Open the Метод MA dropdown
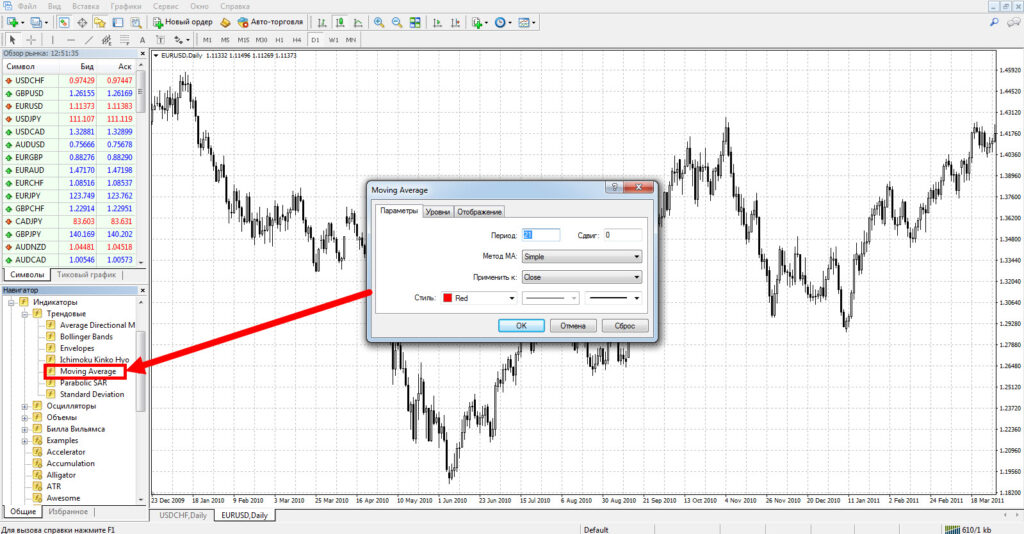The image size is (1024, 534). [x=581, y=256]
